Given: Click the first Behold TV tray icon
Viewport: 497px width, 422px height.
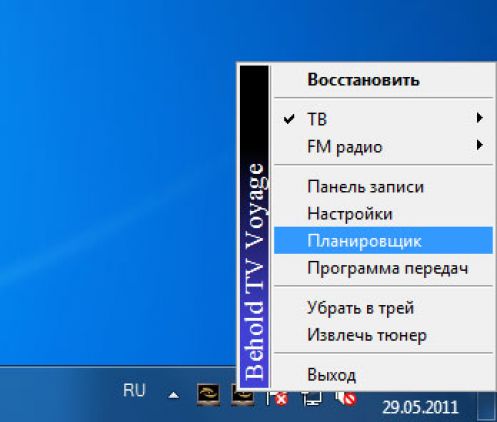Looking at the screenshot, I should (x=208, y=395).
